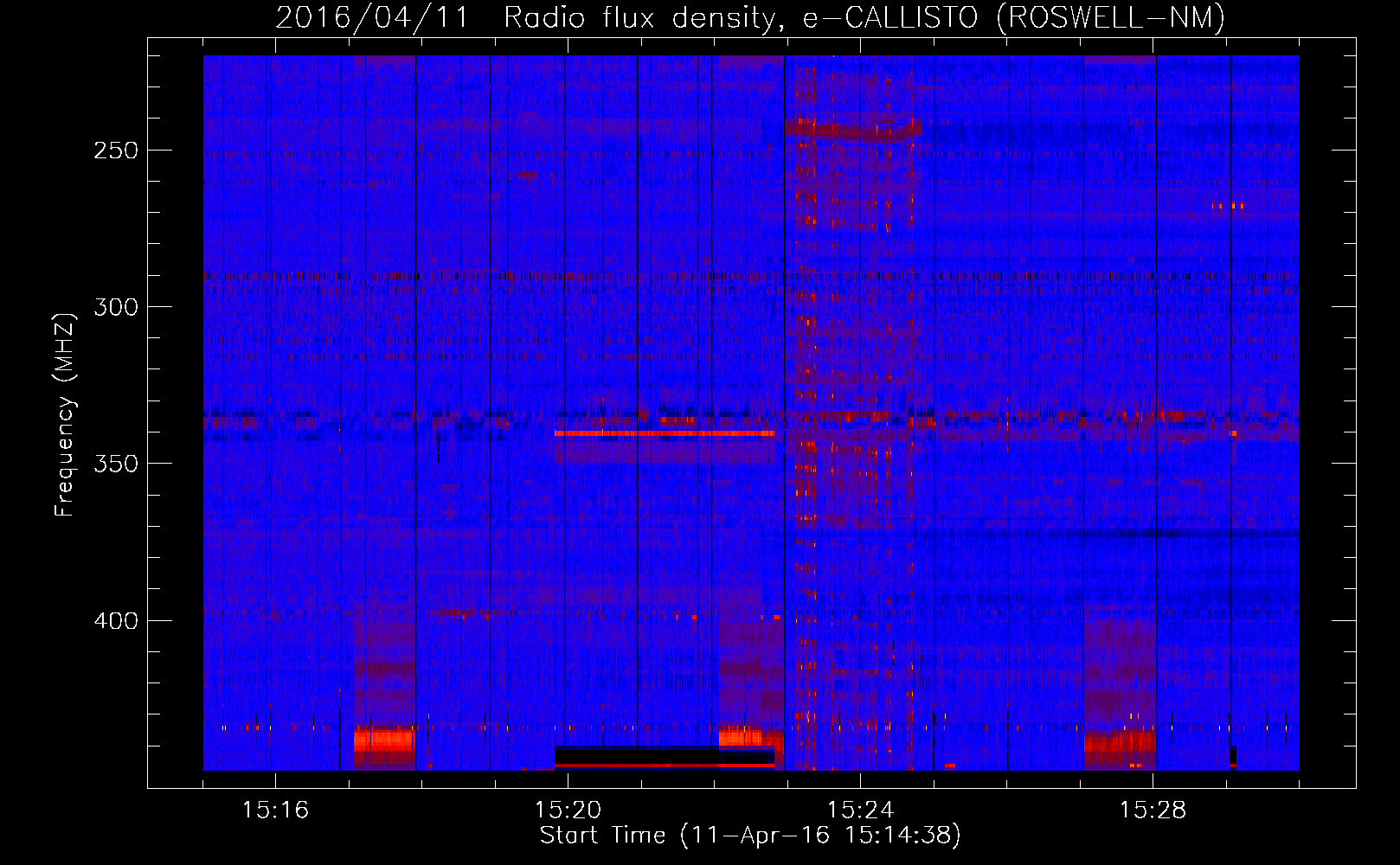Select the 300 frequency tick label
This screenshot has height=865, width=1400.
point(116,307)
